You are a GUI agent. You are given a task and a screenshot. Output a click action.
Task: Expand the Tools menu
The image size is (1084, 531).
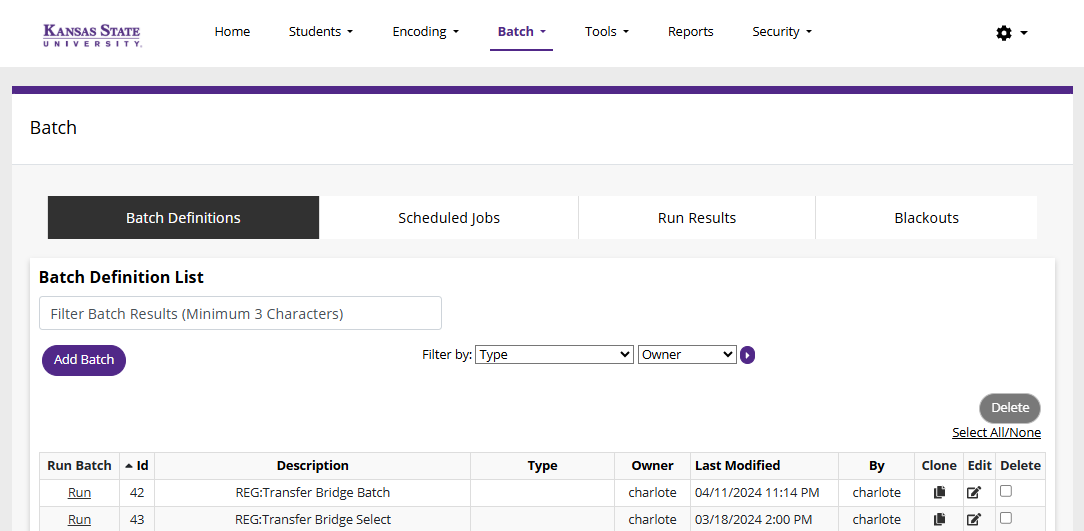pyautogui.click(x=606, y=32)
